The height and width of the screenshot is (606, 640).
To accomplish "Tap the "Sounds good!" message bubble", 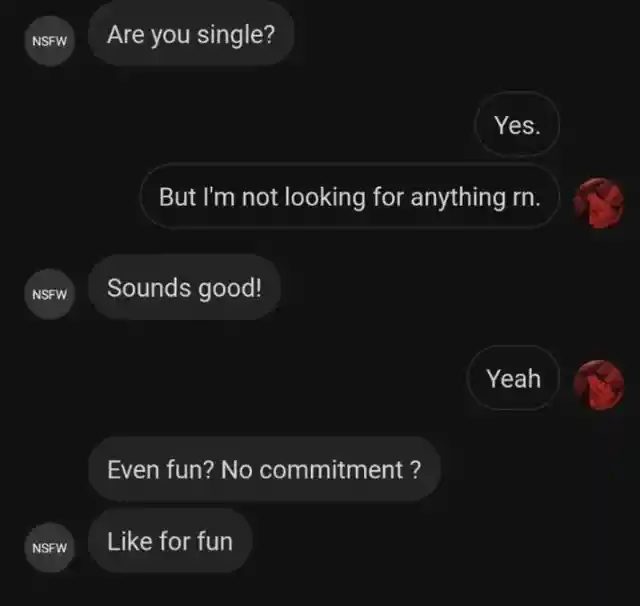I will point(184,287).
